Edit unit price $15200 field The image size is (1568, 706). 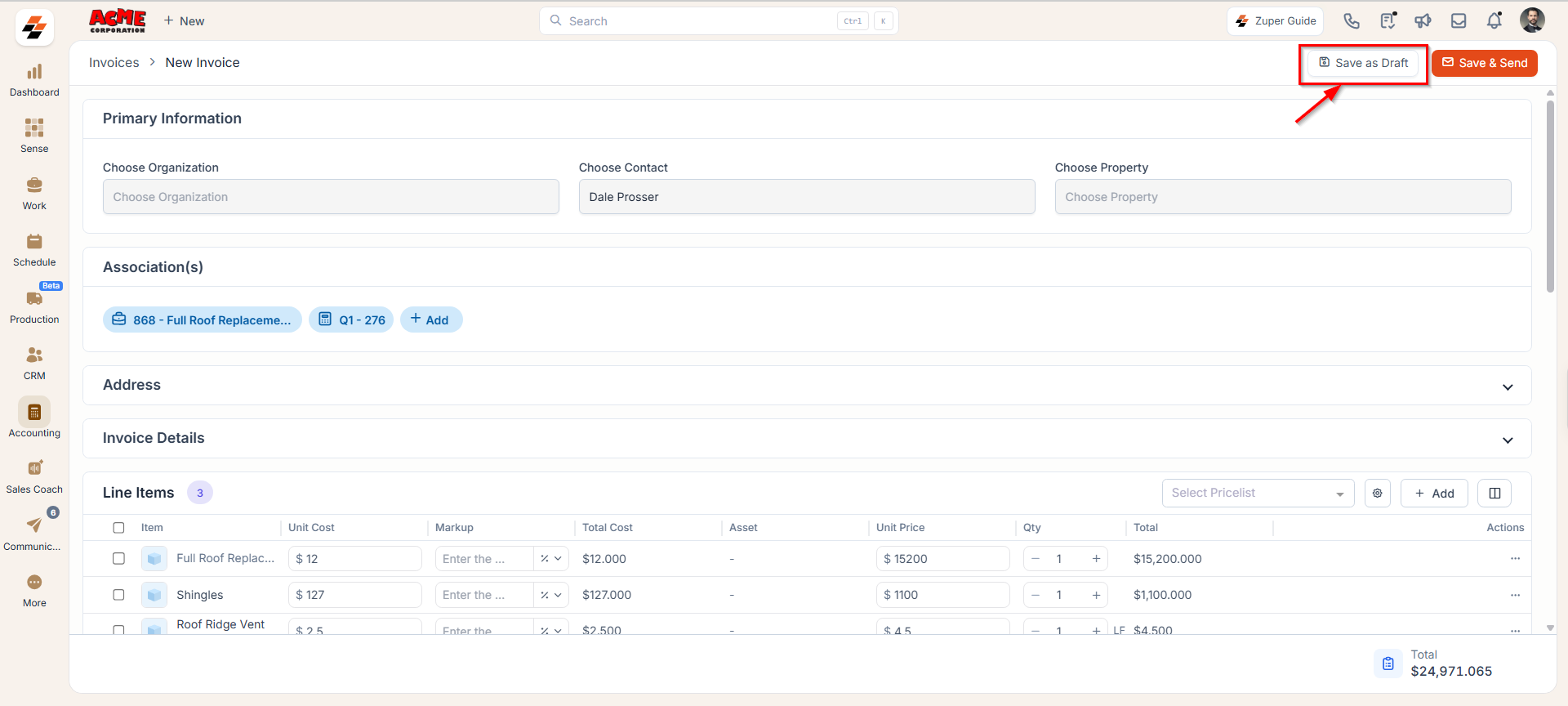point(943,559)
